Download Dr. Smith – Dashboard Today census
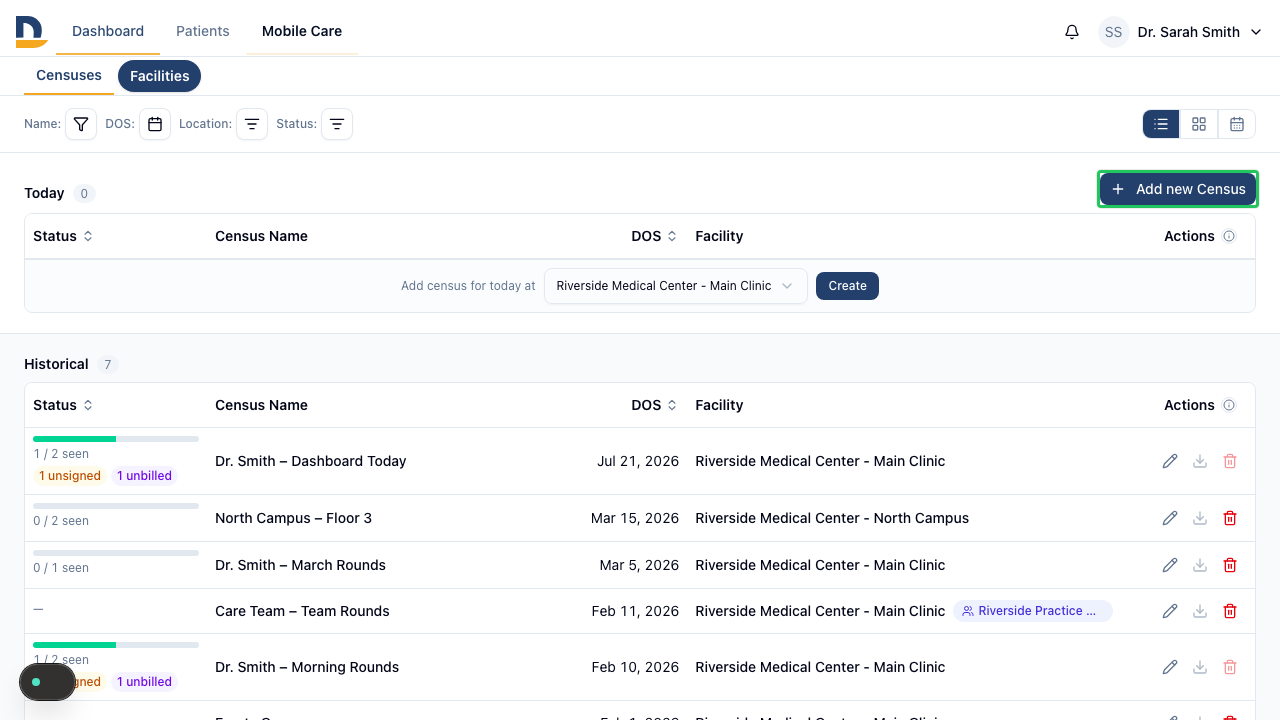This screenshot has height=720, width=1280. pos(1200,461)
